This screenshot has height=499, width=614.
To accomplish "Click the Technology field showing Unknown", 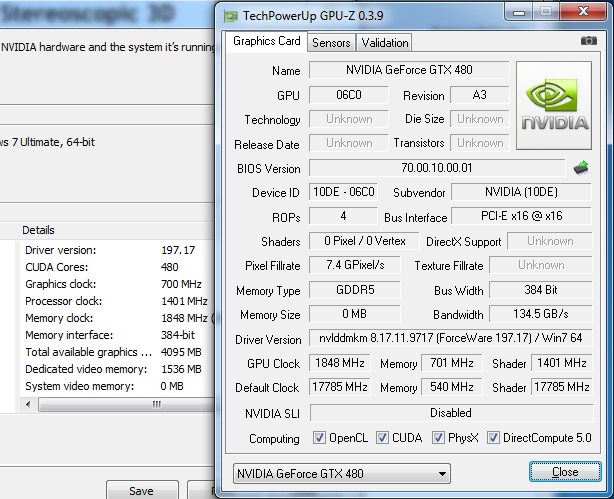I will pos(349,119).
